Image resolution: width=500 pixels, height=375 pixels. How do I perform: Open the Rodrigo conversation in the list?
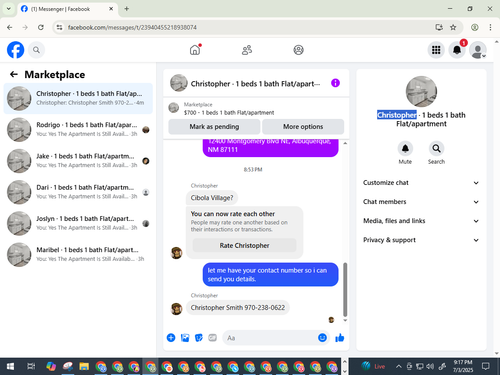[x=78, y=129]
